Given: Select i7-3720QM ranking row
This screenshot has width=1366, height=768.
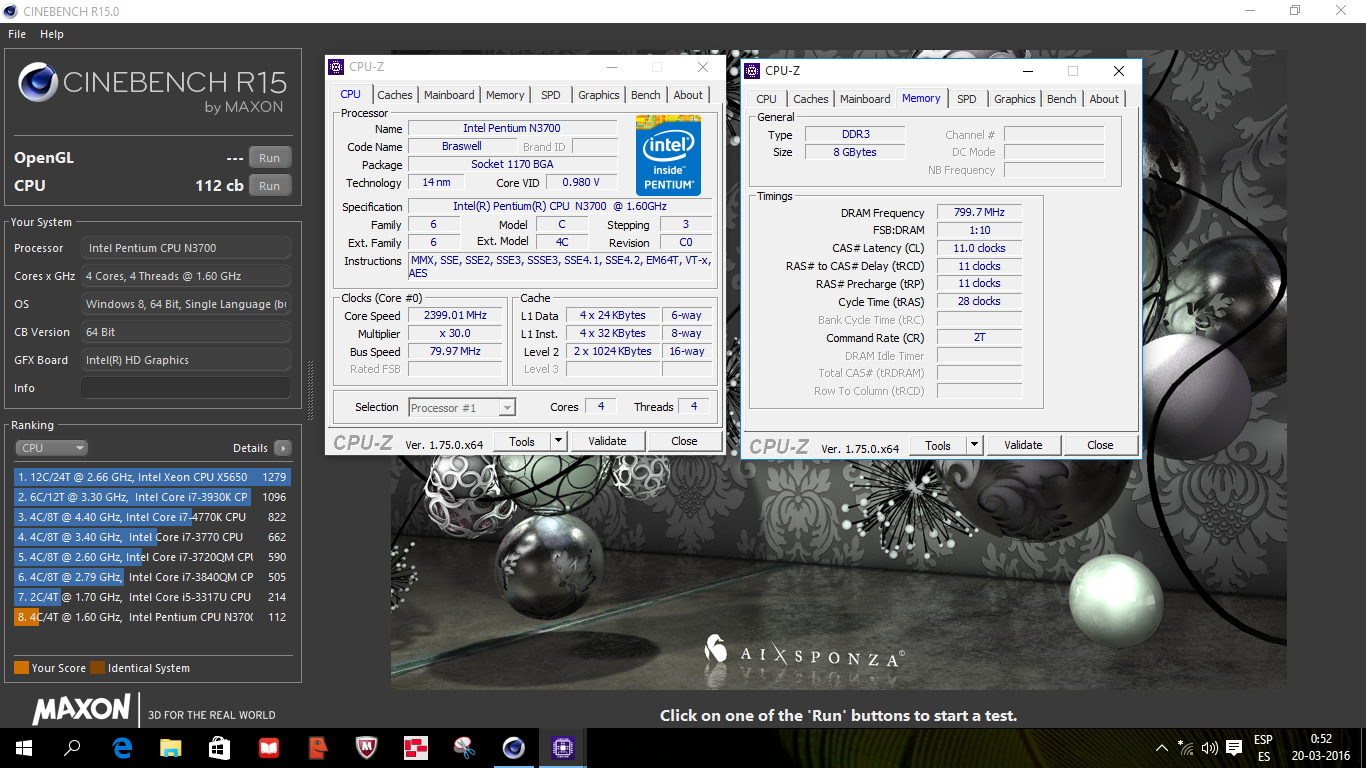Looking at the screenshot, I should (152, 557).
